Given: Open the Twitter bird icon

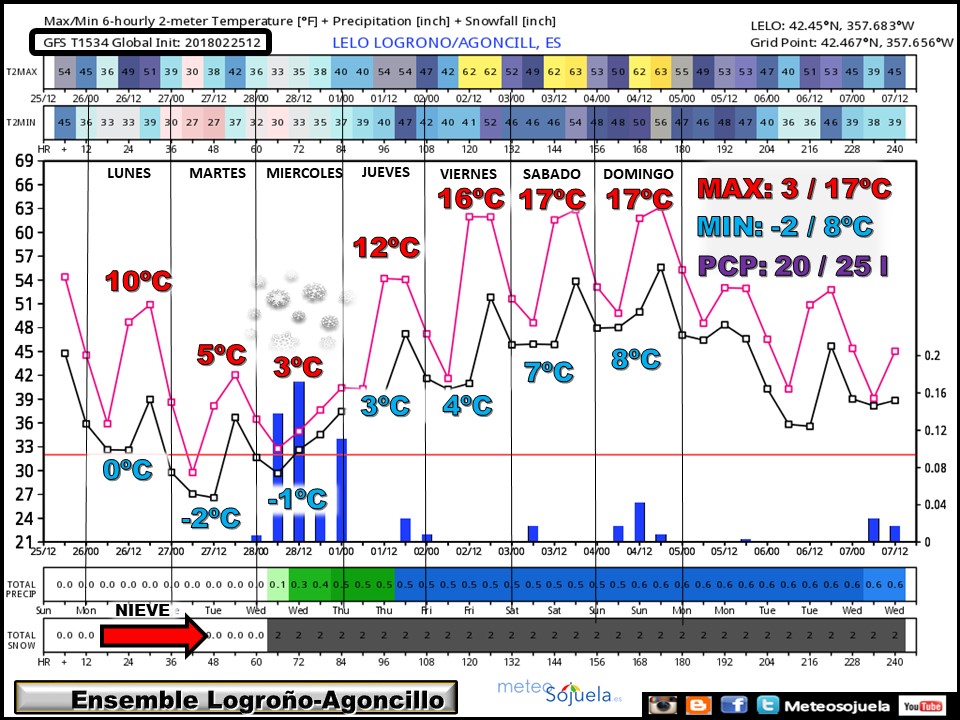Looking at the screenshot, I should click(x=767, y=705).
